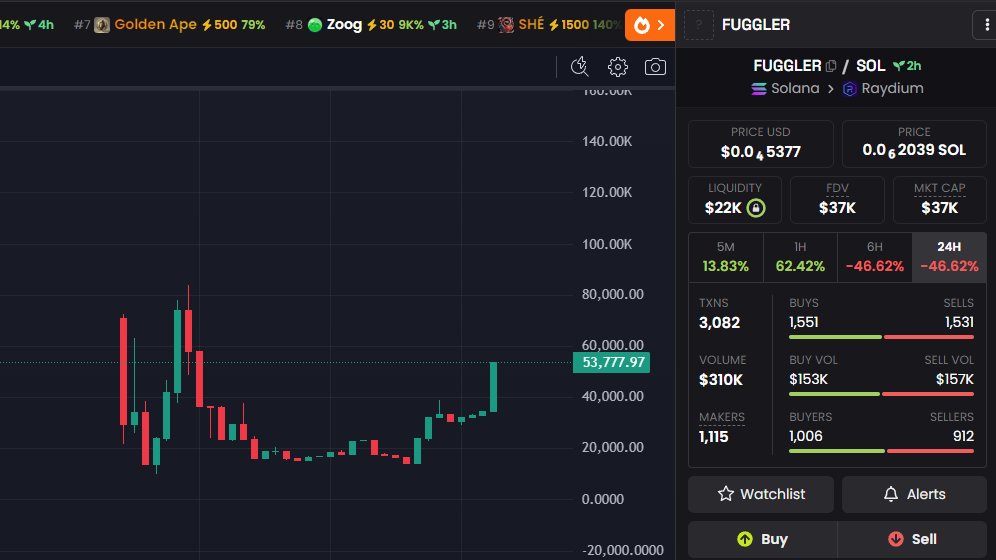Click the FDV $37K box
This screenshot has width=996, height=560.
point(837,200)
